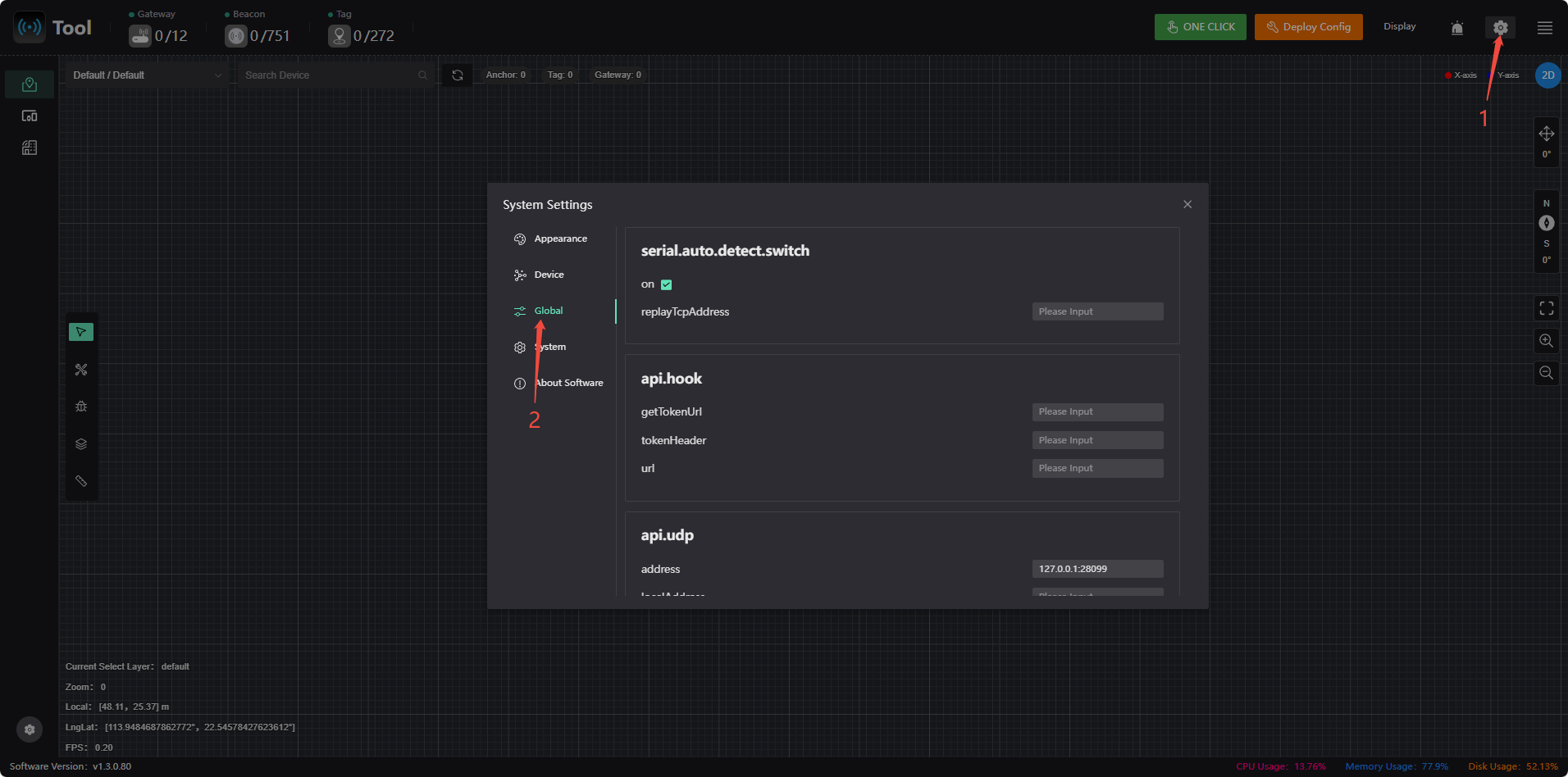Toggle fullscreen view icon

1546,308
